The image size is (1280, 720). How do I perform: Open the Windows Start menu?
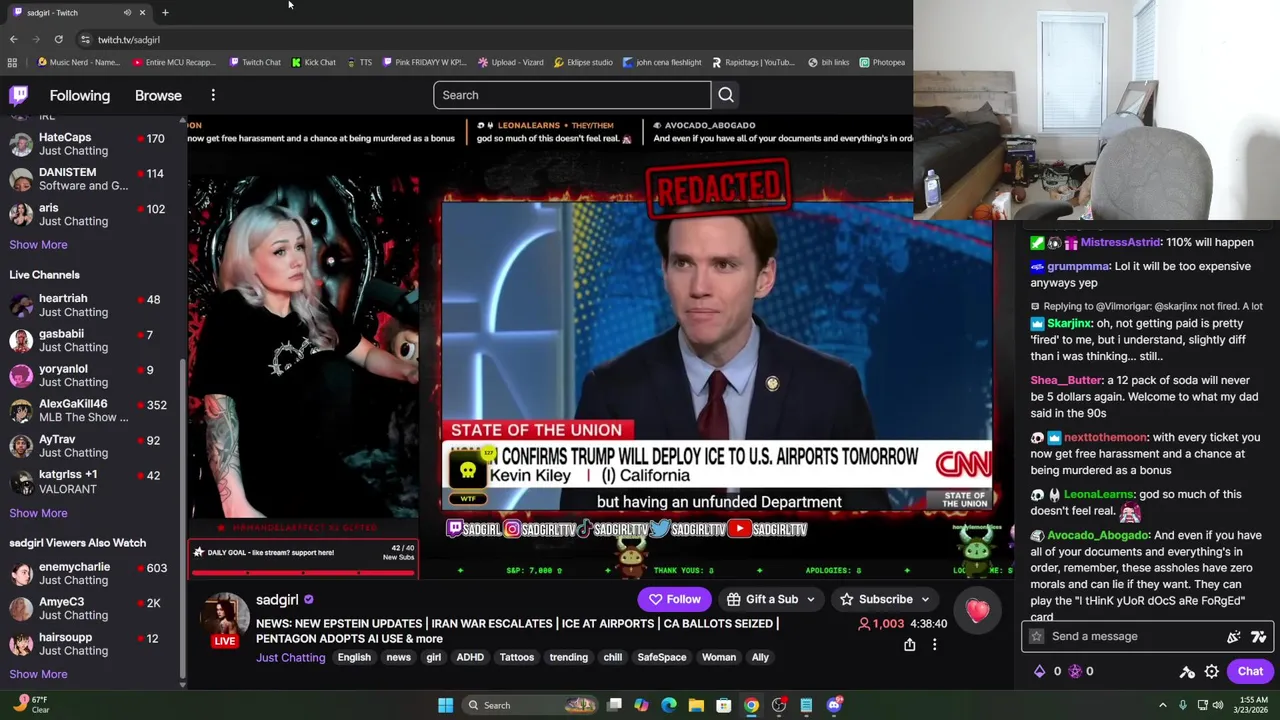[445, 705]
